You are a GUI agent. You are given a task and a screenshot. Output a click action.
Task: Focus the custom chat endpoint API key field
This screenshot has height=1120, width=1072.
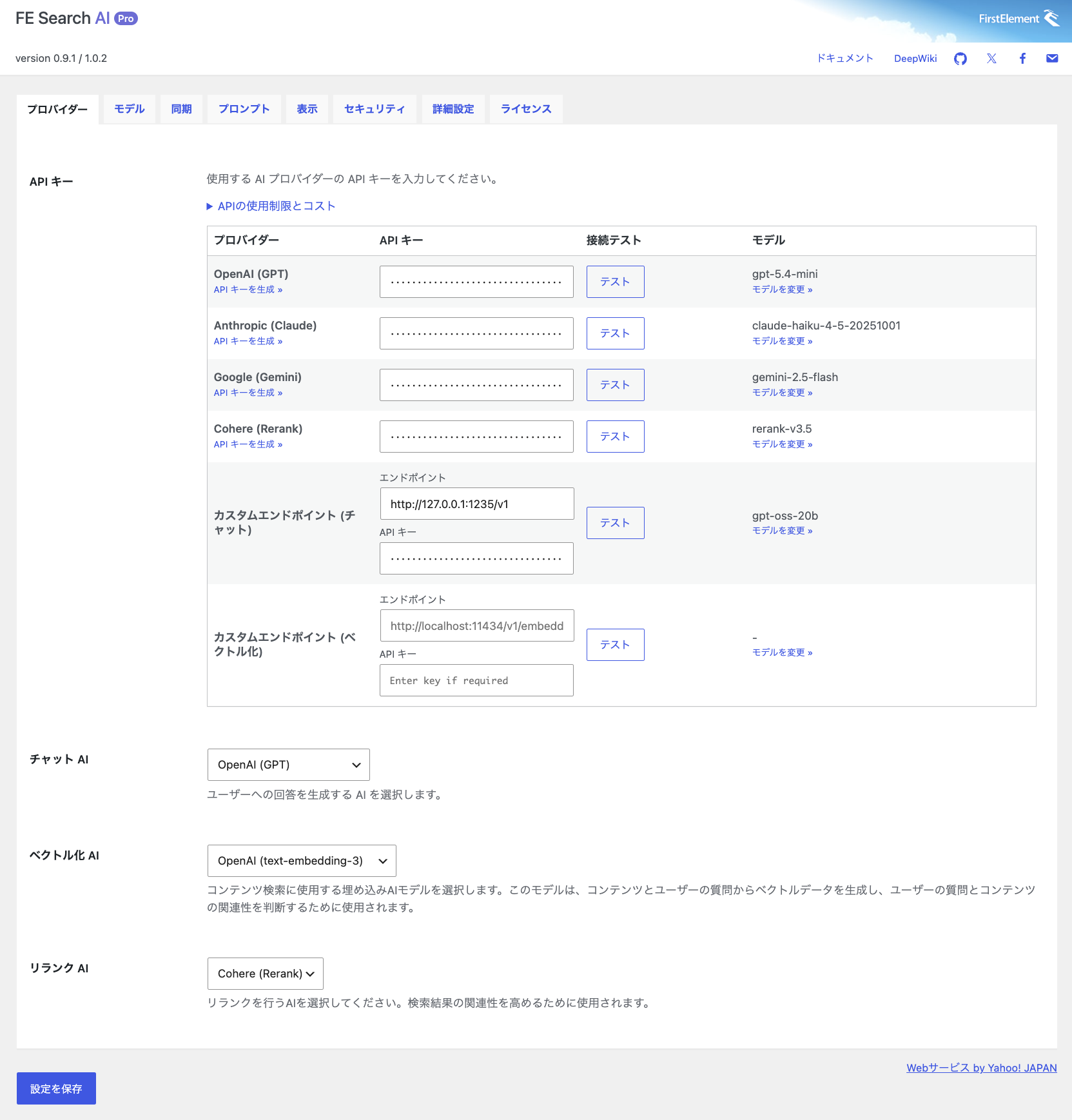(476, 558)
